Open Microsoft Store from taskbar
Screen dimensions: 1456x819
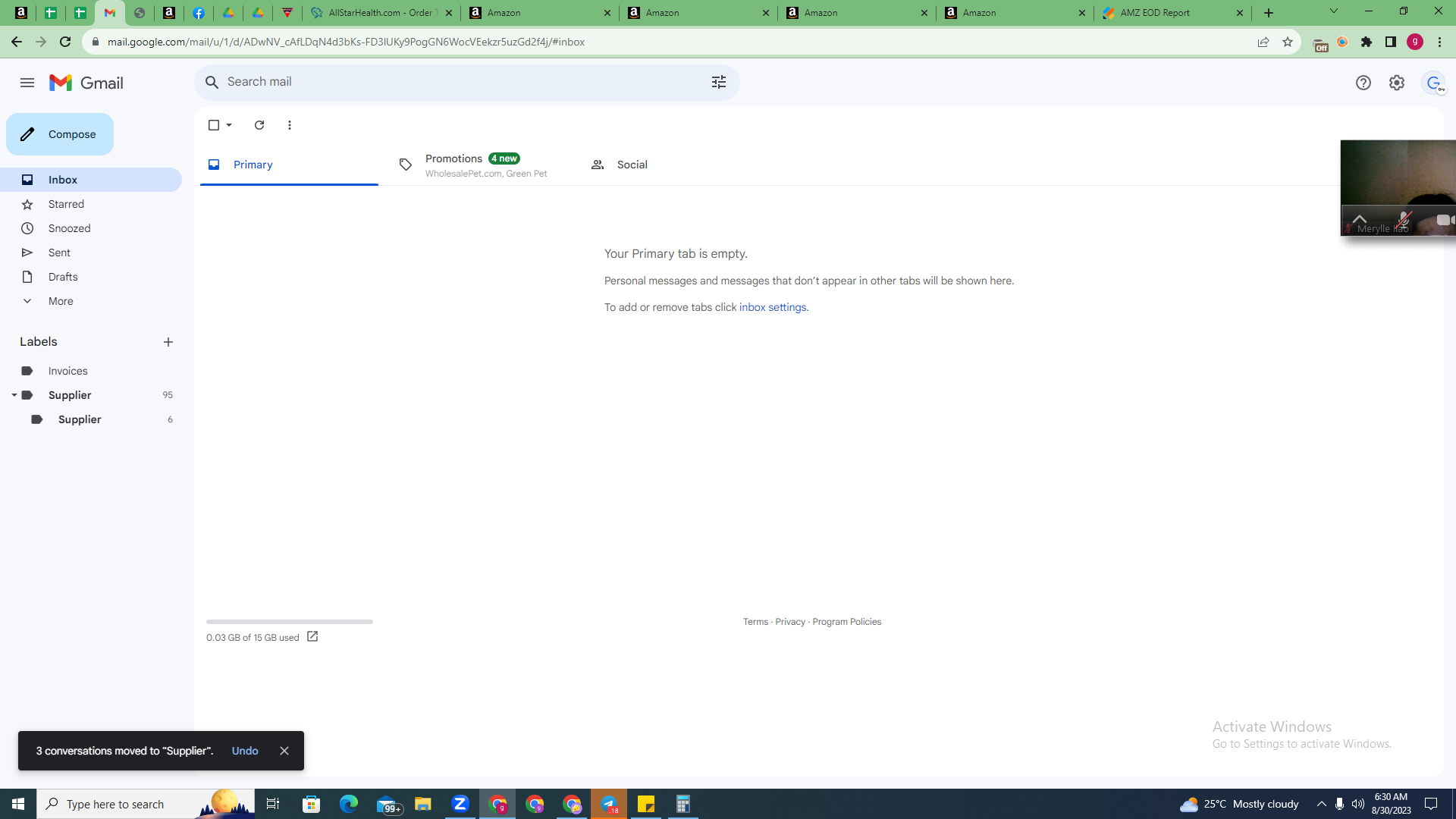(x=312, y=804)
